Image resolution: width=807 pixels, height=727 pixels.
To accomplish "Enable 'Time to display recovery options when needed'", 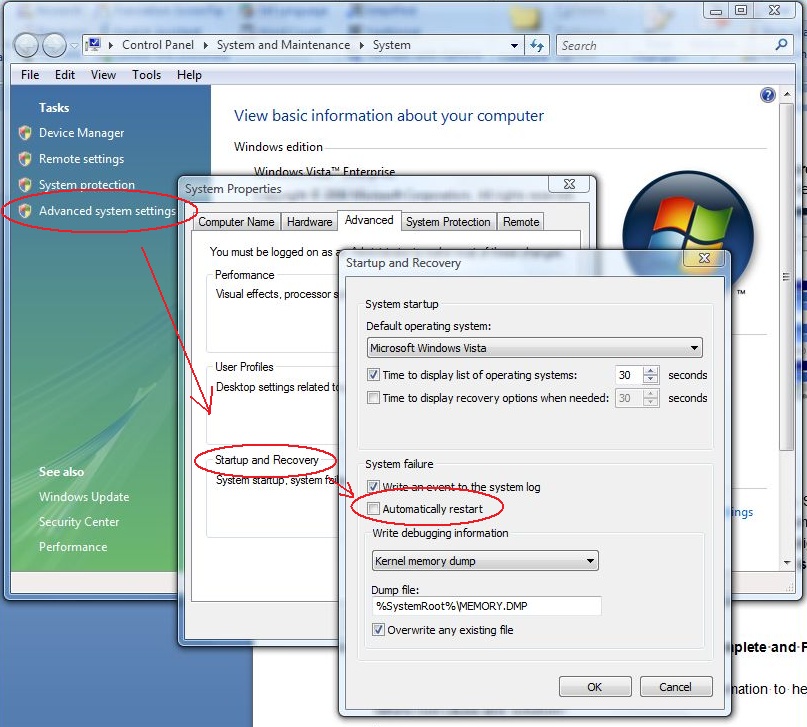I will tap(373, 398).
